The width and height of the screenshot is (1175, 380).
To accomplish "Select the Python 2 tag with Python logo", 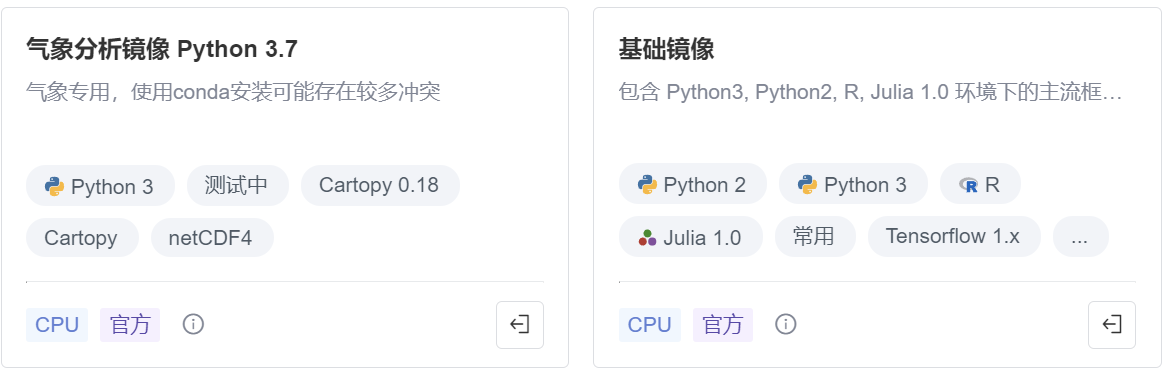I will point(693,184).
